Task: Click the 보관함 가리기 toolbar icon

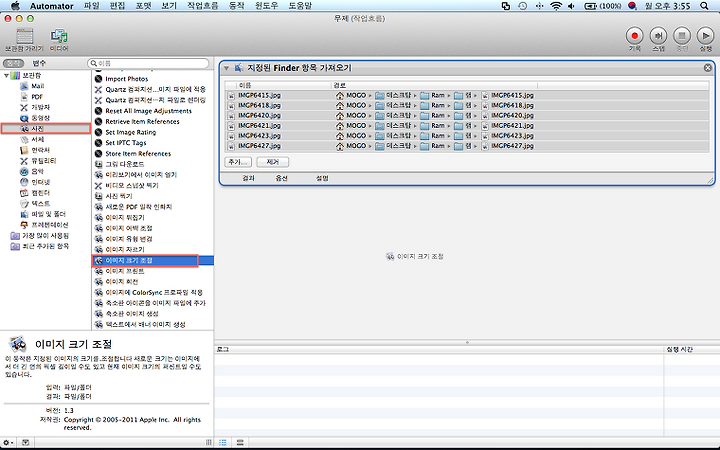Action: 24,39
